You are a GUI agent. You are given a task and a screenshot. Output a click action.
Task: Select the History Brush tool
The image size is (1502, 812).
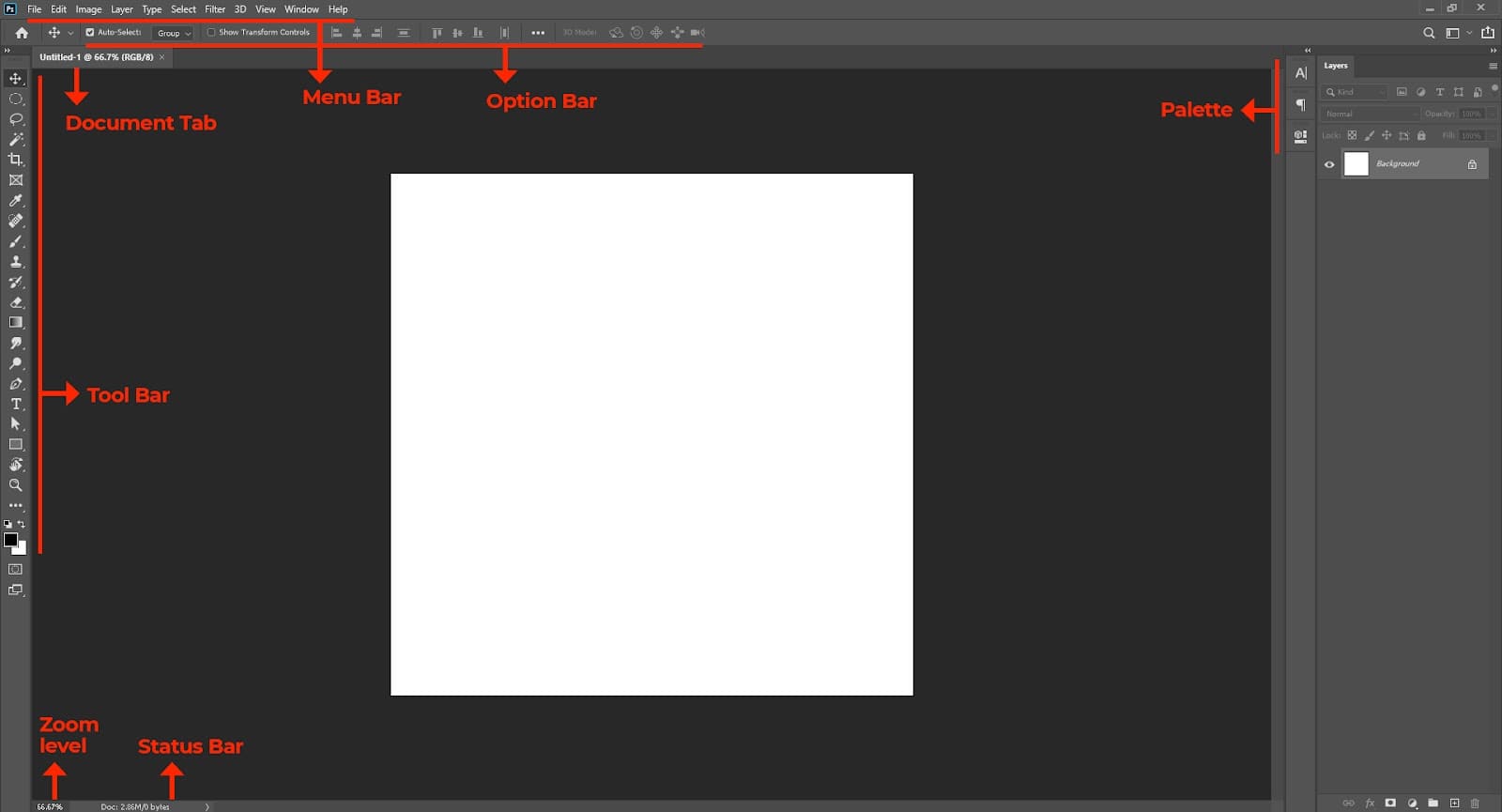pos(16,282)
